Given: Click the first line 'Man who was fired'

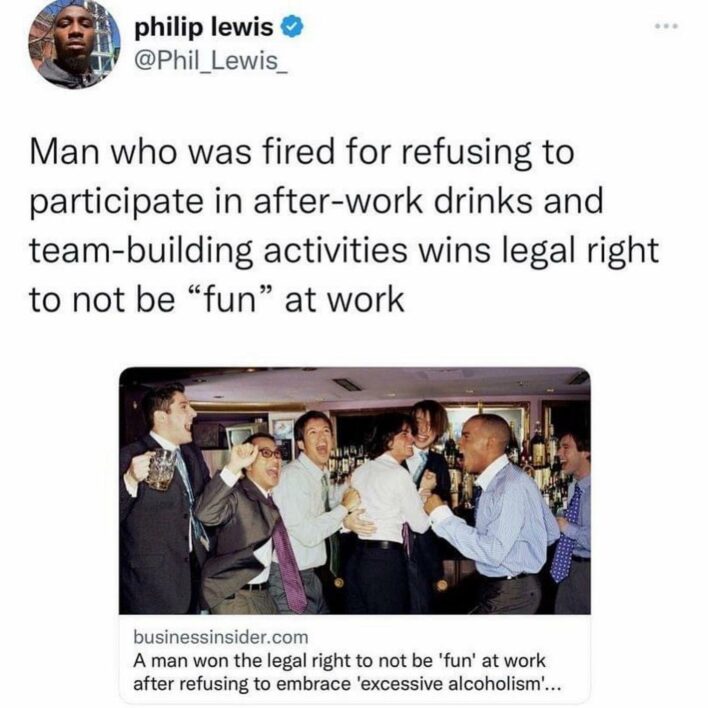Looking at the screenshot, I should 302,152.
